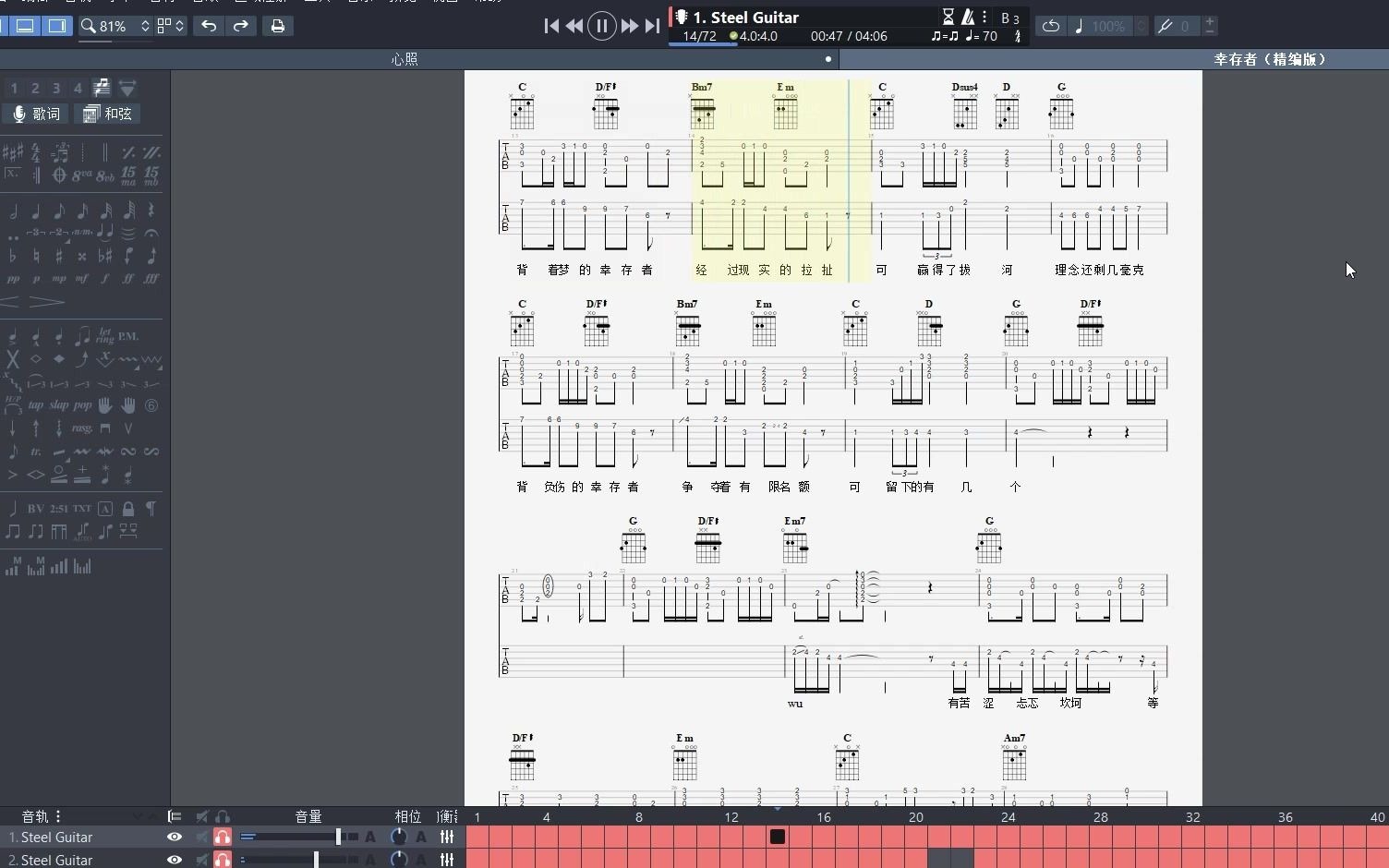The height and width of the screenshot is (868, 1389).
Task: Click the Undo arrow
Action: click(x=209, y=26)
